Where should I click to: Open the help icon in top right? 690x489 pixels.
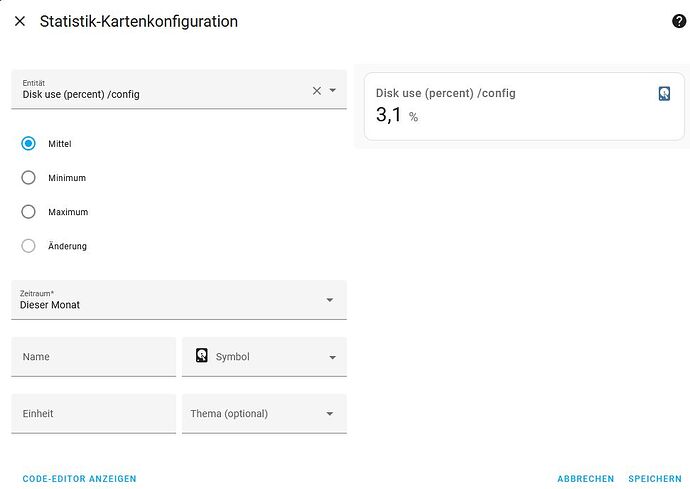point(679,21)
